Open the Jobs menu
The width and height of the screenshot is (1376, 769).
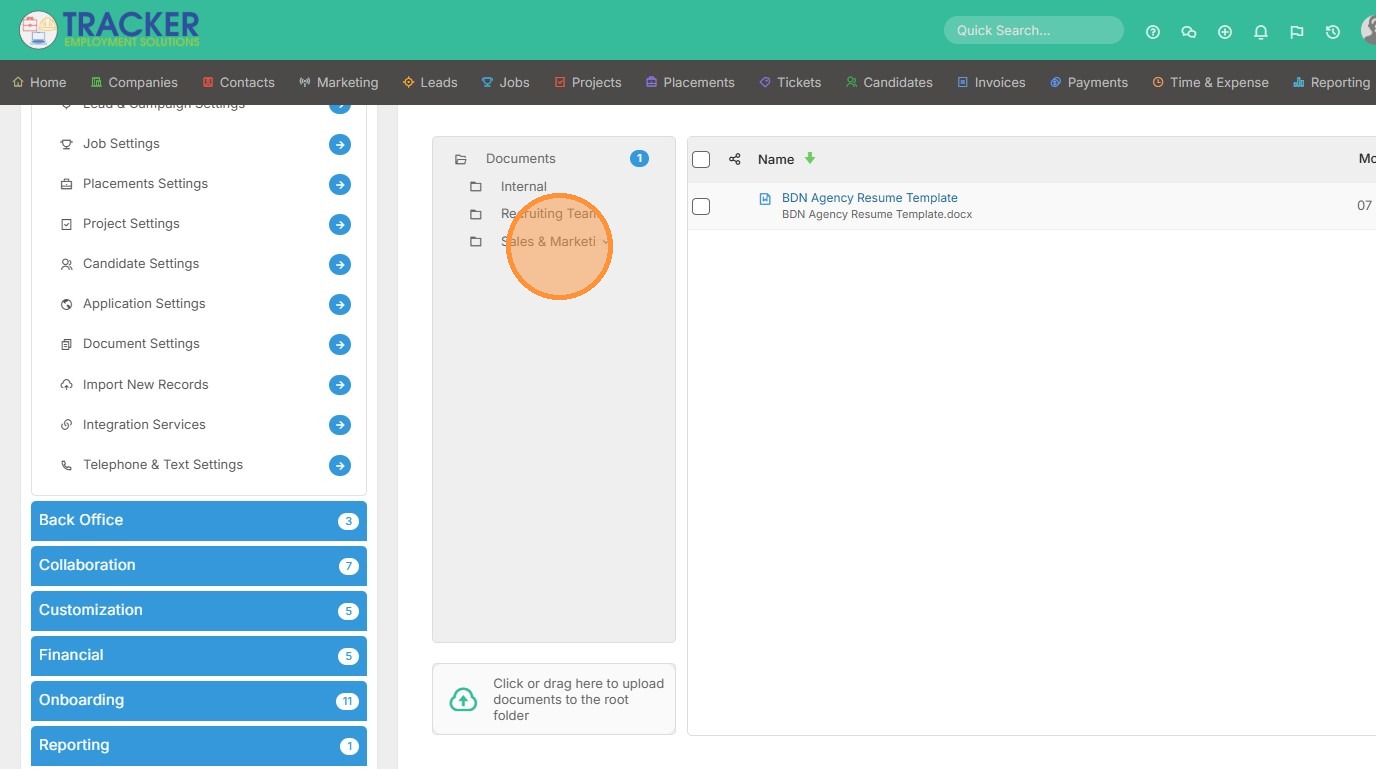click(505, 83)
